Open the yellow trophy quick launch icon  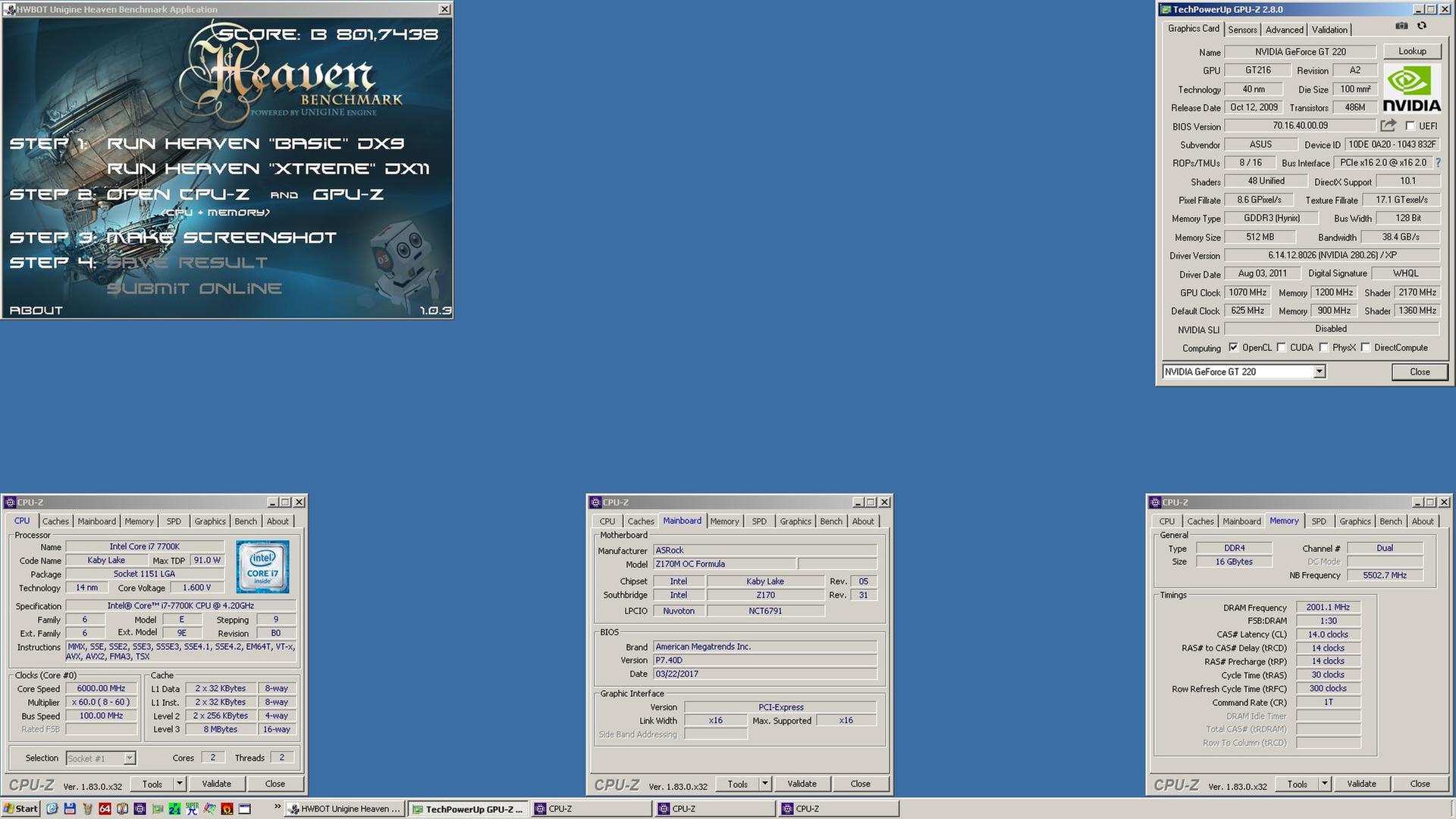pyautogui.click(x=87, y=808)
